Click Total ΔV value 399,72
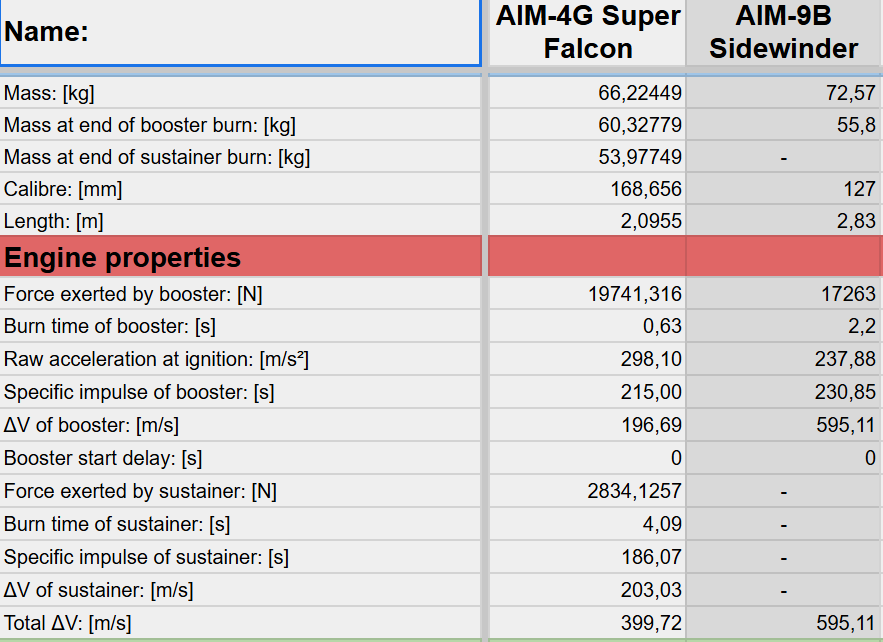The width and height of the screenshot is (883, 642). click(x=649, y=623)
